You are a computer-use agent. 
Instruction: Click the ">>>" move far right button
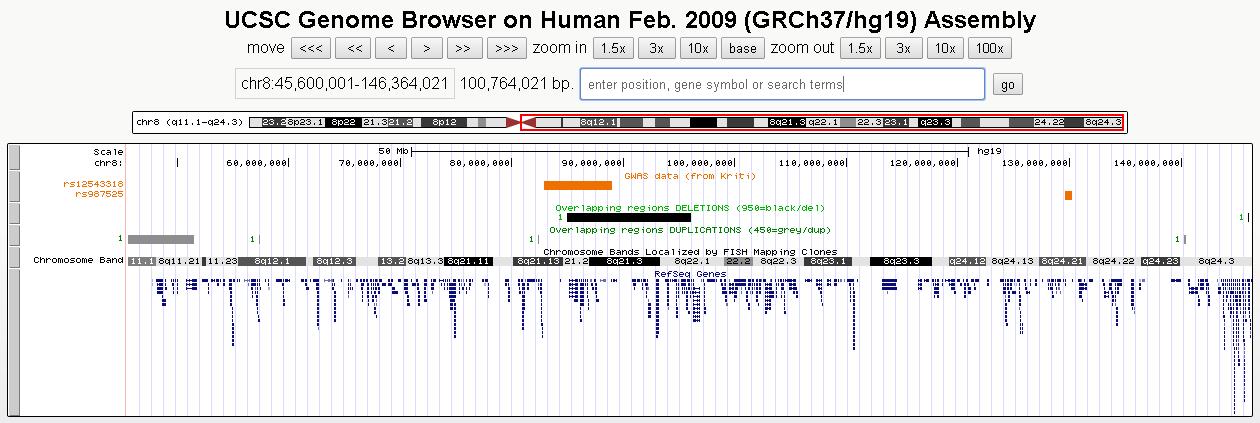click(x=506, y=48)
